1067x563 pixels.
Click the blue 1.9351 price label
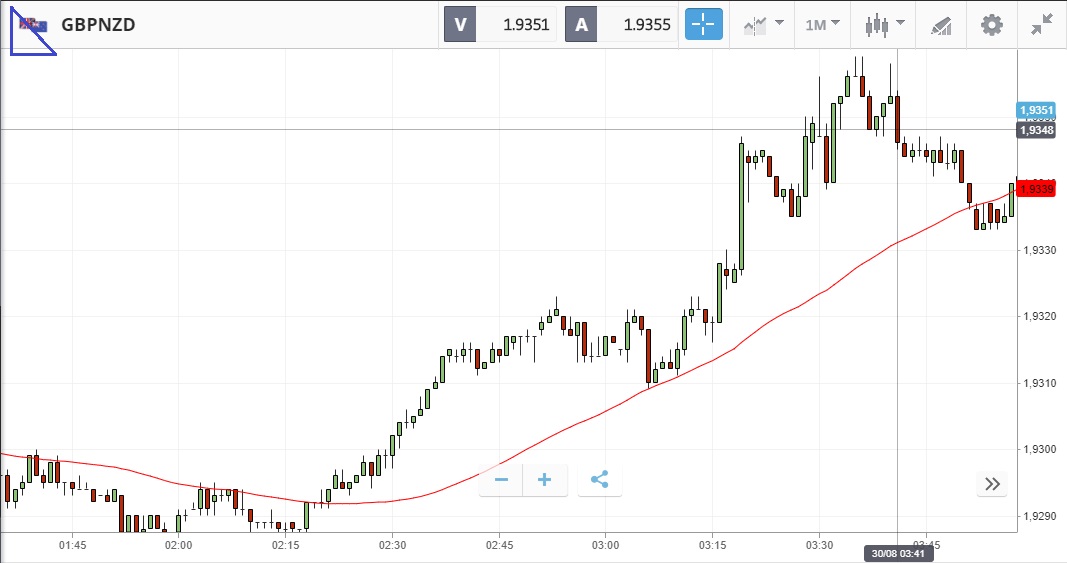pos(1035,110)
